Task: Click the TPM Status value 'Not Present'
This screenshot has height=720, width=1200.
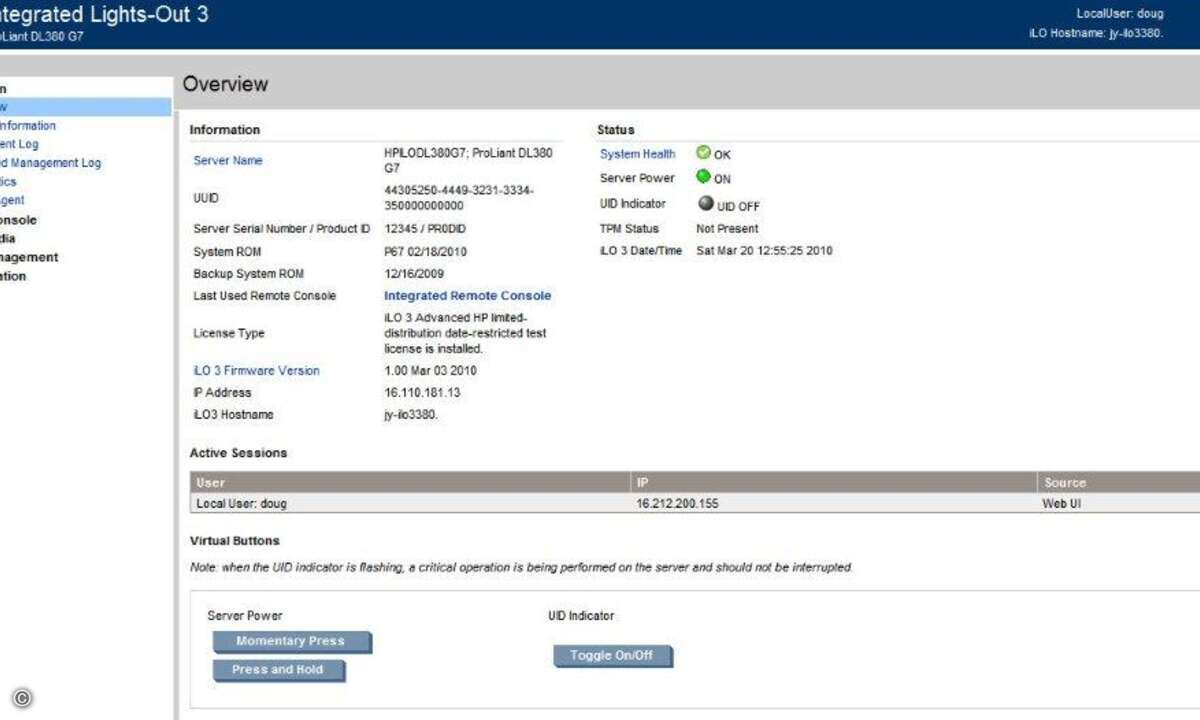Action: [x=727, y=228]
